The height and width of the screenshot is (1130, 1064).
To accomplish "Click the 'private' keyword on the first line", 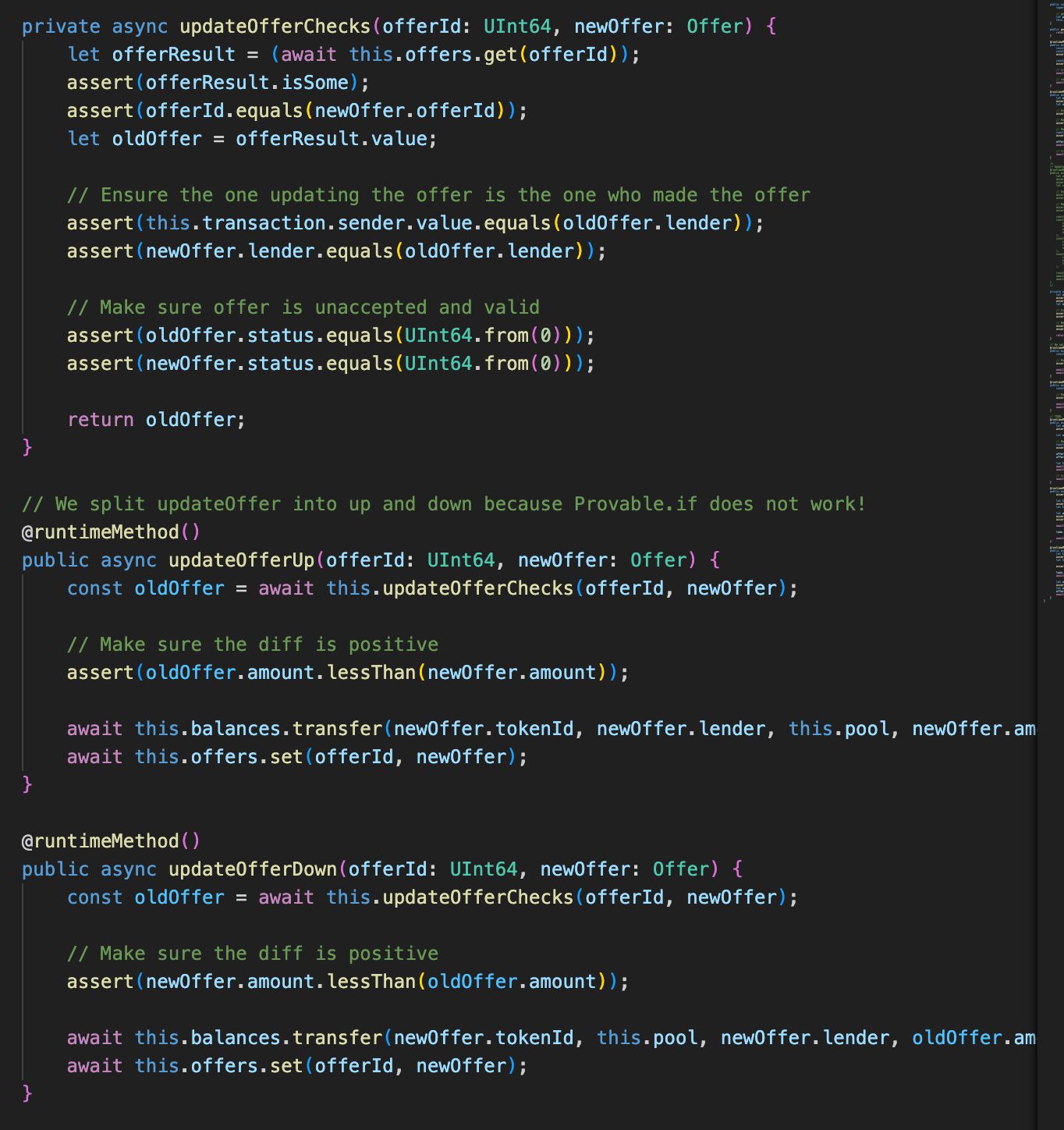I will [x=61, y=27].
